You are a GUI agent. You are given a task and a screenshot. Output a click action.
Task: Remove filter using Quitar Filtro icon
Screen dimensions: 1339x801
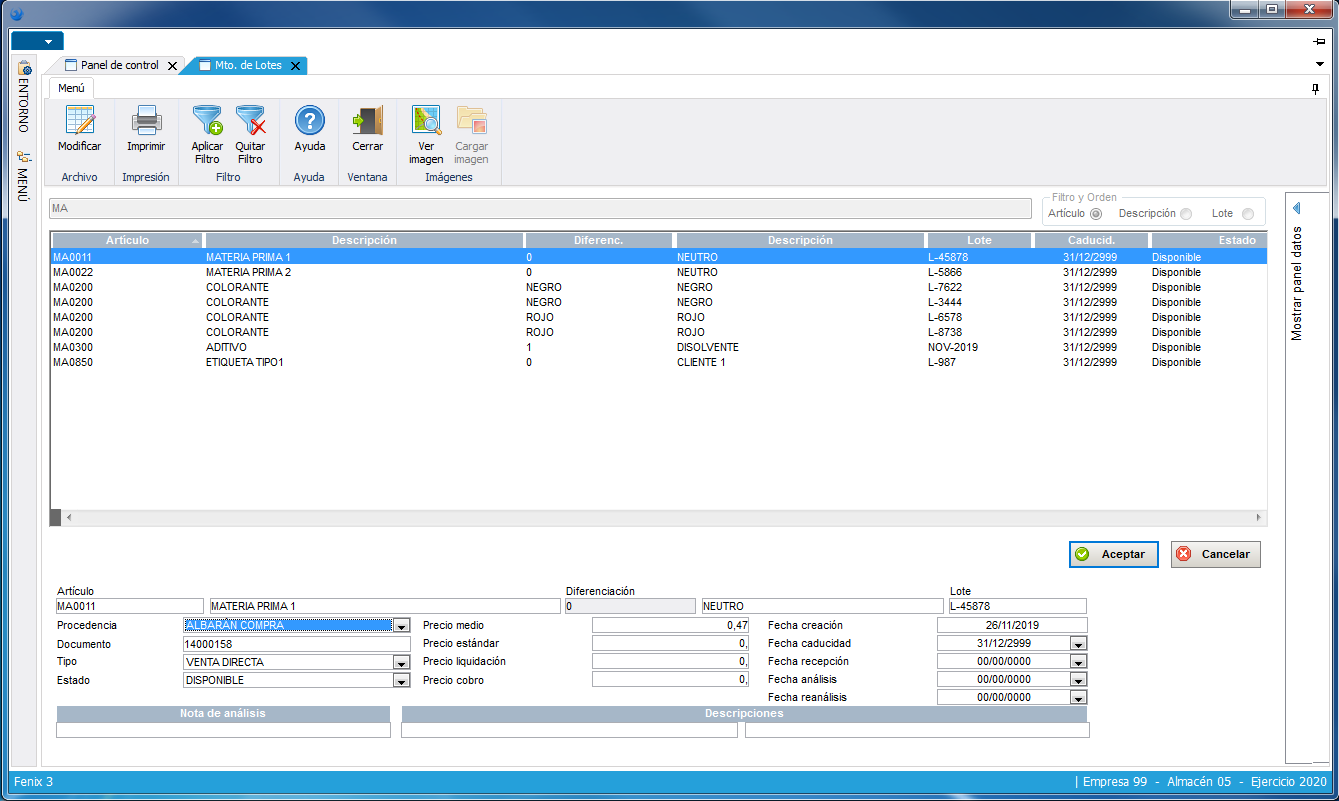tap(250, 121)
